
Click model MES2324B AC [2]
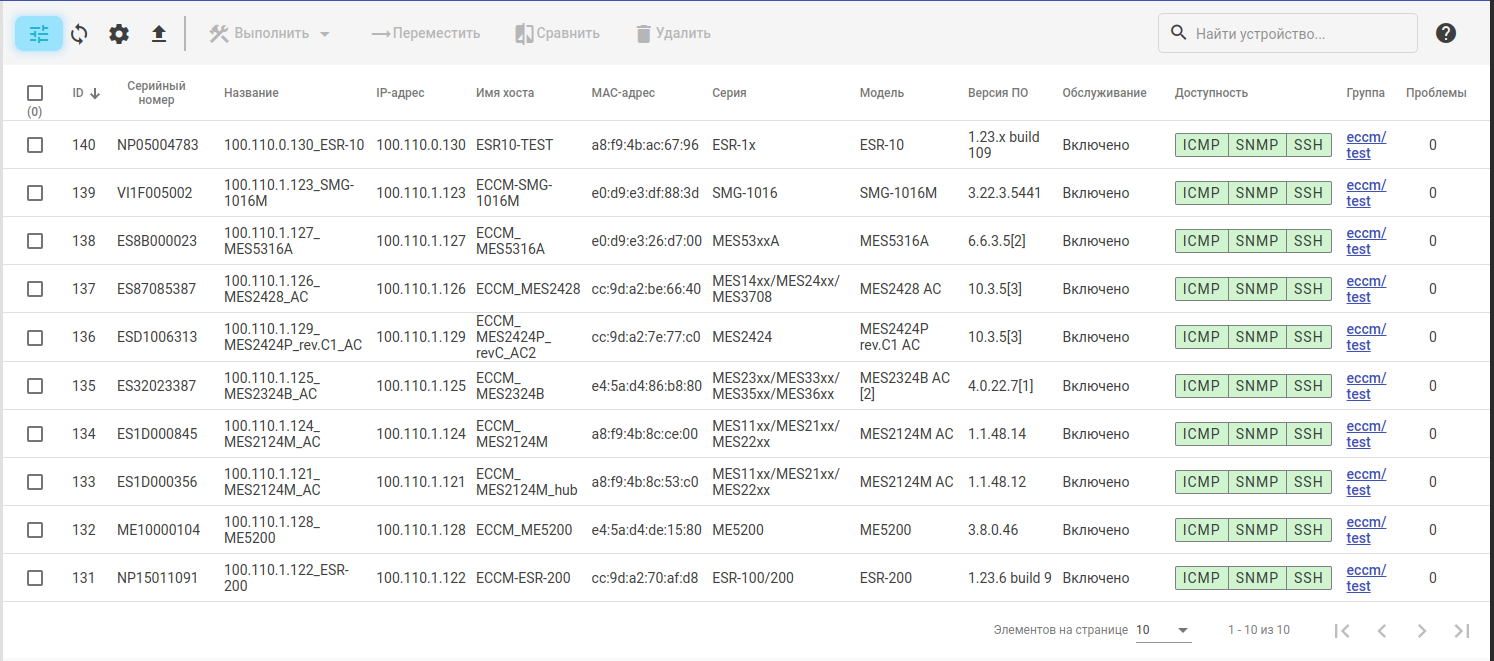(905, 386)
